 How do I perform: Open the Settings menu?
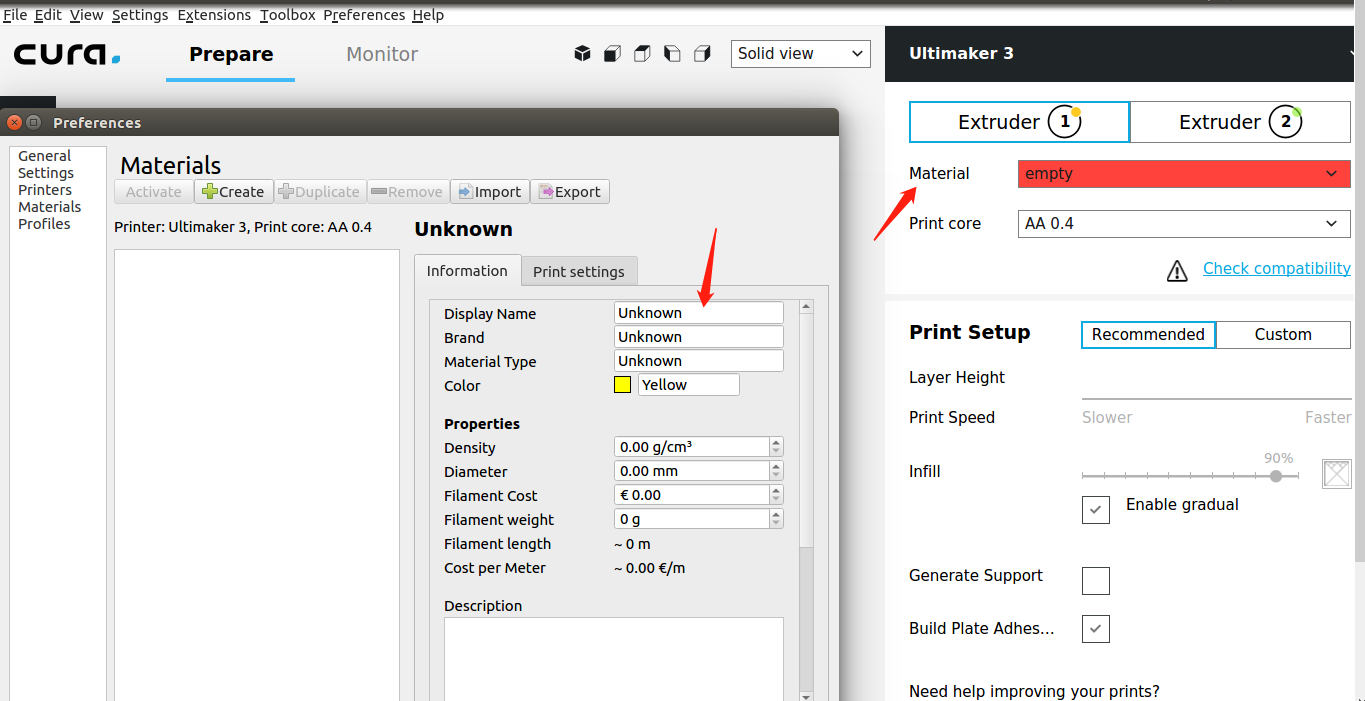click(x=140, y=15)
